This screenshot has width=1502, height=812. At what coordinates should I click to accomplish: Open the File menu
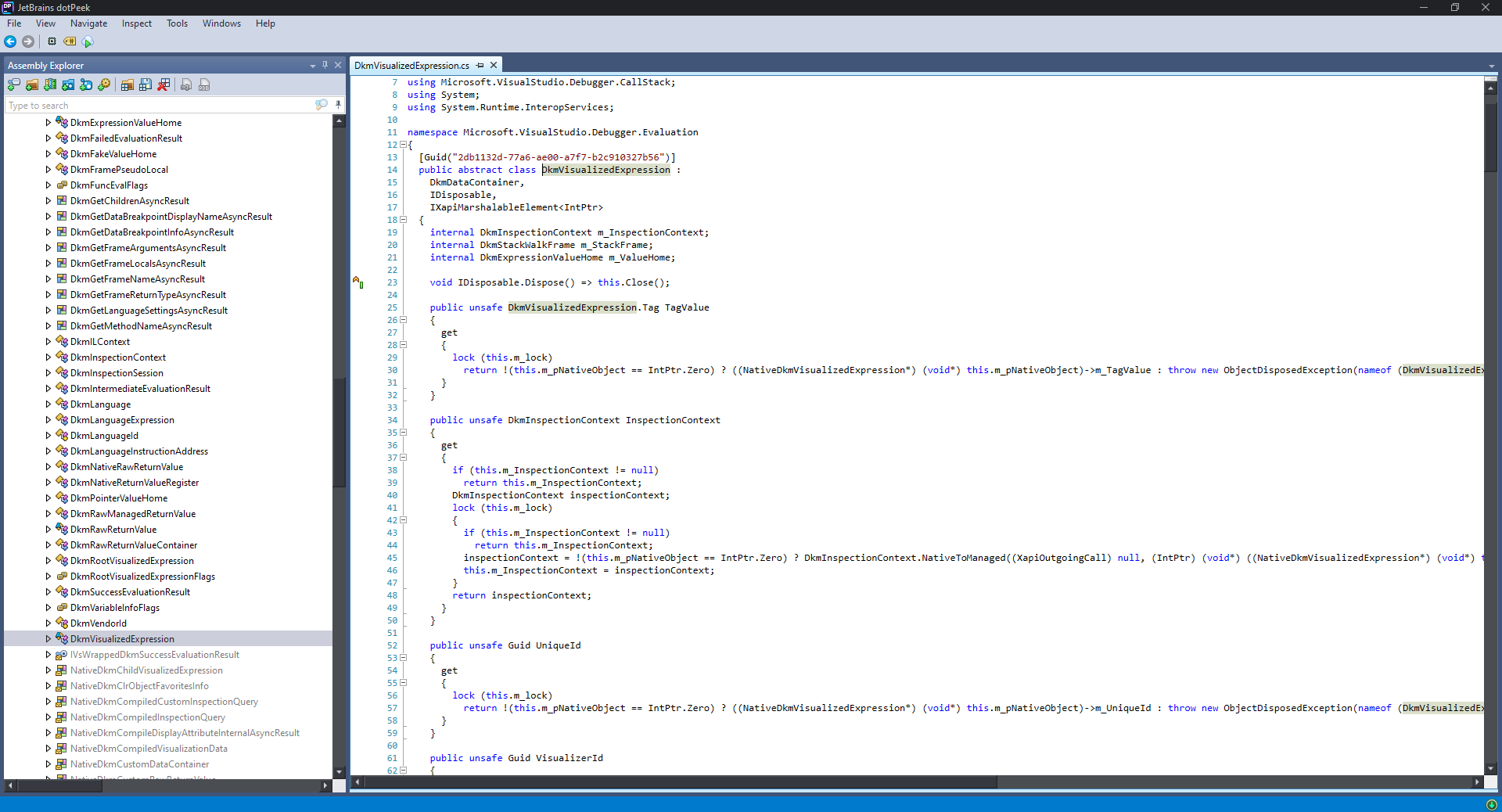pyautogui.click(x=14, y=23)
